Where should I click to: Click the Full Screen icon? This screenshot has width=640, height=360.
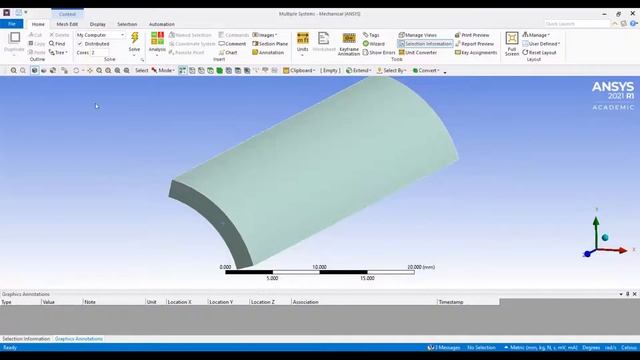tap(512, 38)
